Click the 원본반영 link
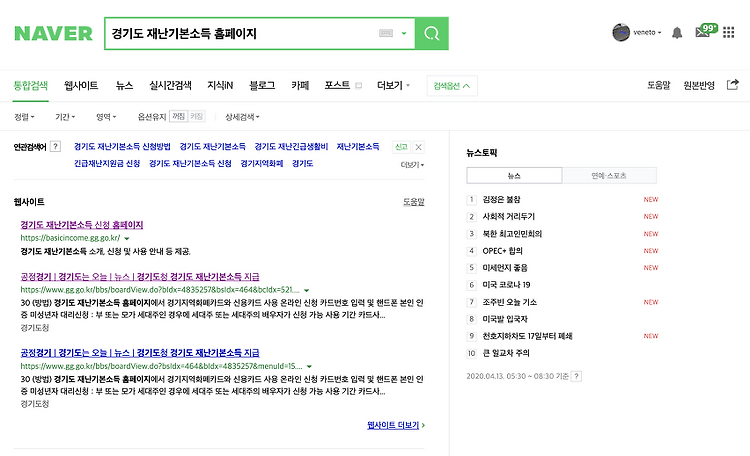 coord(699,86)
